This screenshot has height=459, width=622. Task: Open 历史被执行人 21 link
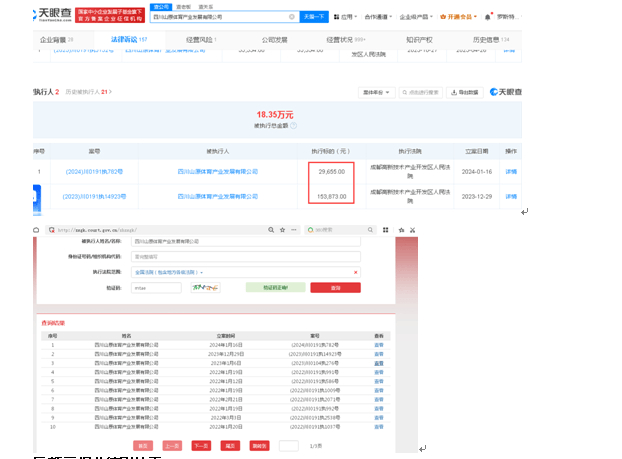[x=88, y=92]
